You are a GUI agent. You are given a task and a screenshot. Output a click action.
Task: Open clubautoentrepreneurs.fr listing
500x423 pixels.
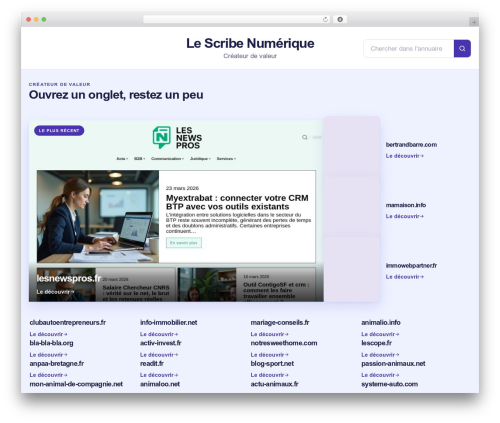[x=68, y=322]
